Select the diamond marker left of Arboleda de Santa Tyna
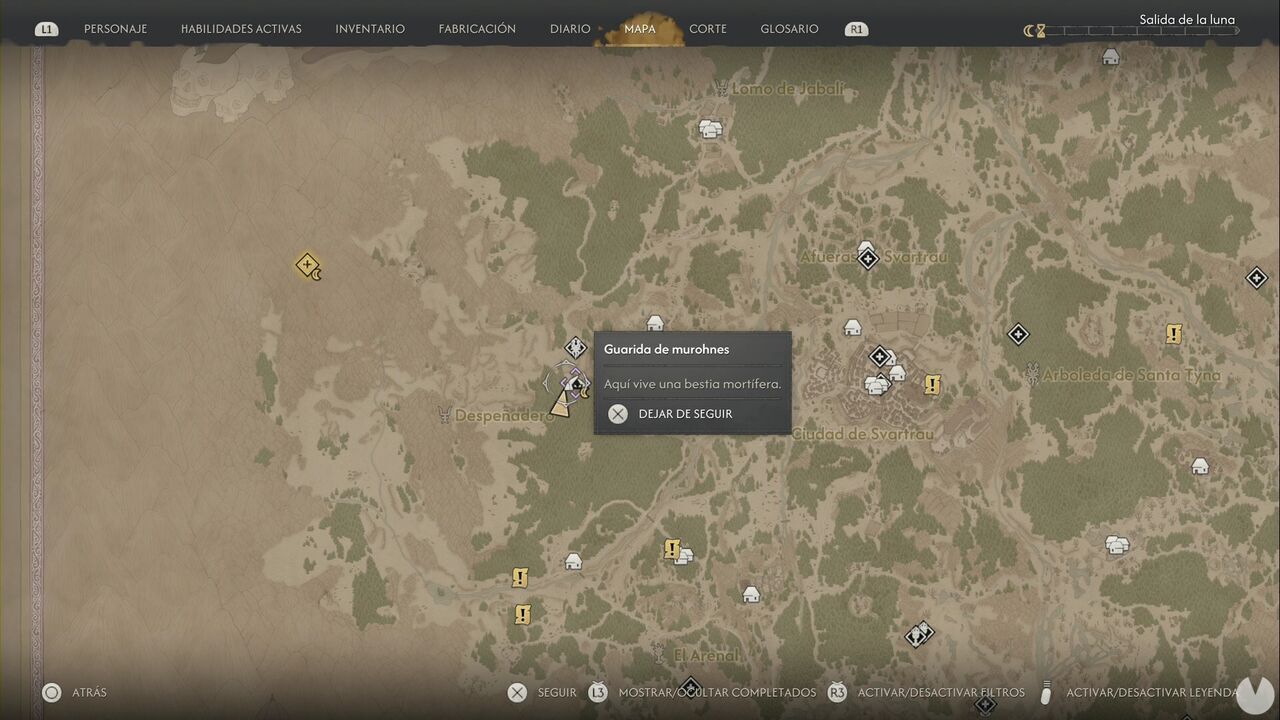1280x720 pixels. pyautogui.click(x=1018, y=334)
